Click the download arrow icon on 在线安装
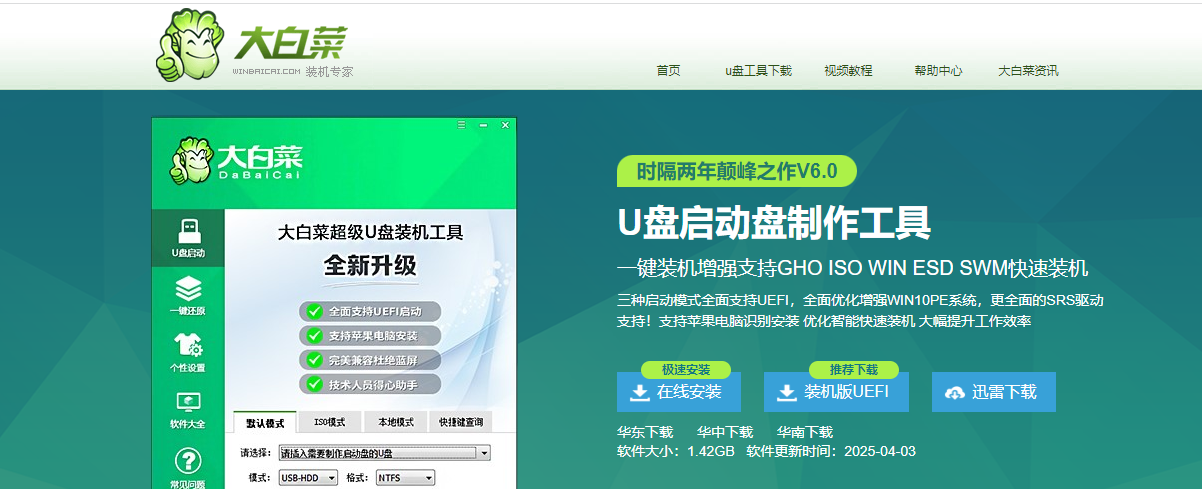 pos(640,392)
